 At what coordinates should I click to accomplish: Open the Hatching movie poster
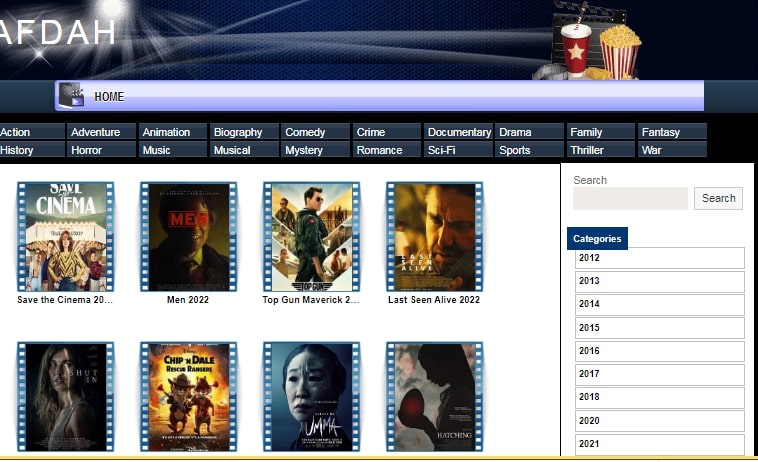pos(435,397)
